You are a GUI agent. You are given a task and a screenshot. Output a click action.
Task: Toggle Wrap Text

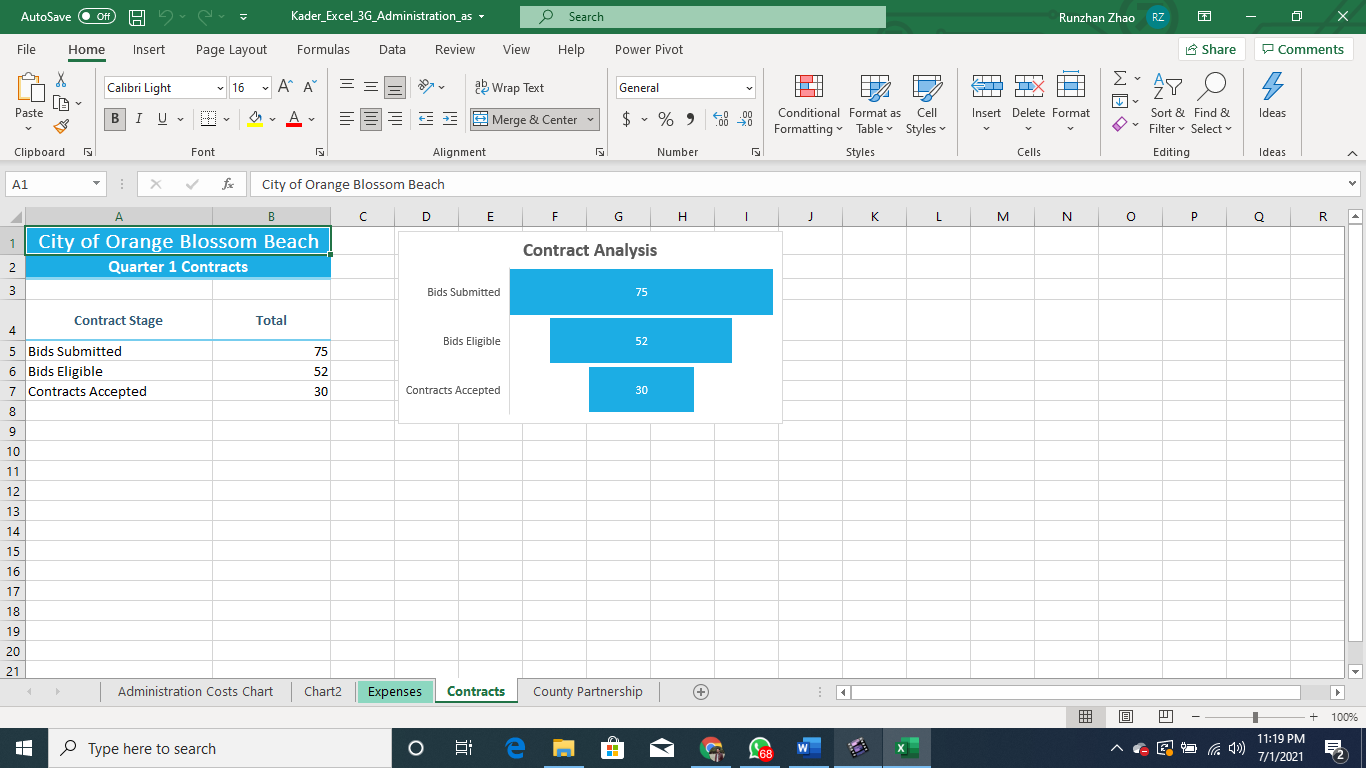click(509, 88)
